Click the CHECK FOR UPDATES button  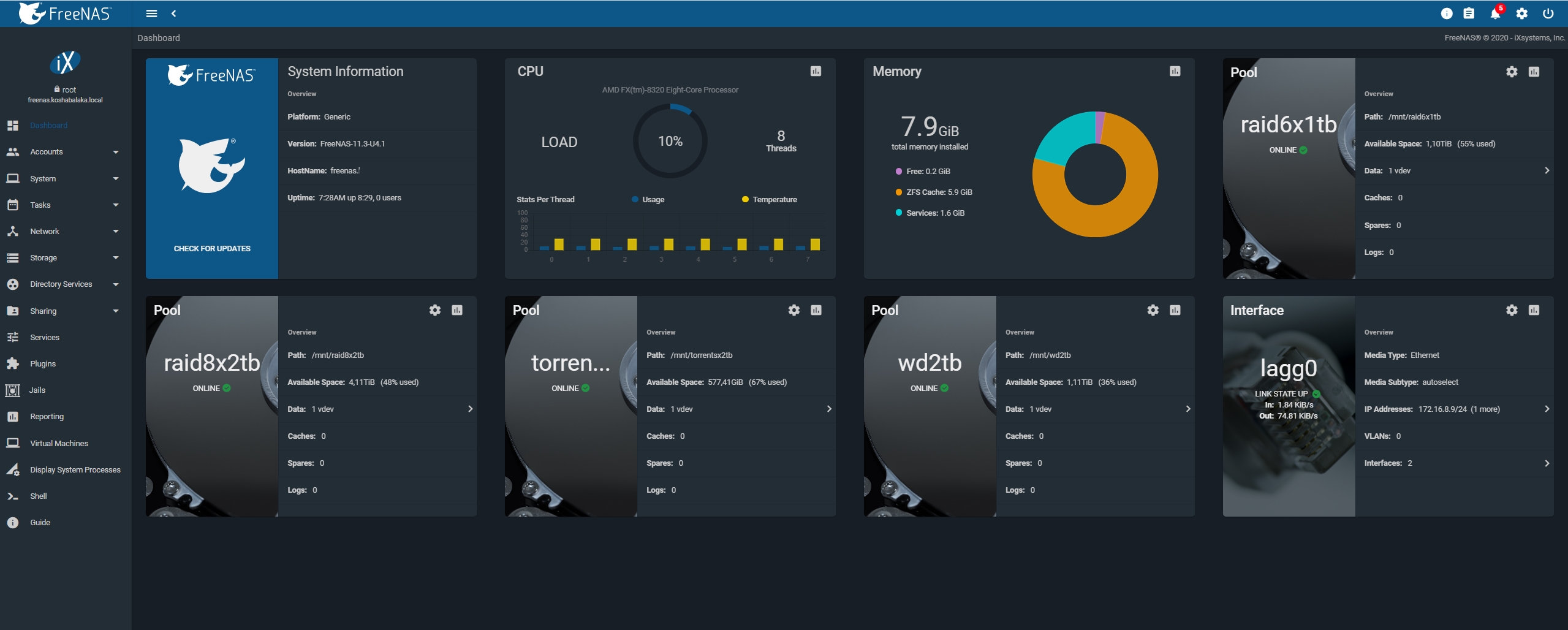pos(212,249)
